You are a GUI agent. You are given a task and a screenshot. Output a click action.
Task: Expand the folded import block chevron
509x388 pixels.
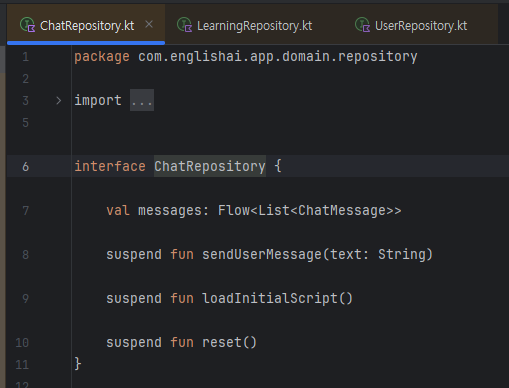coord(58,100)
